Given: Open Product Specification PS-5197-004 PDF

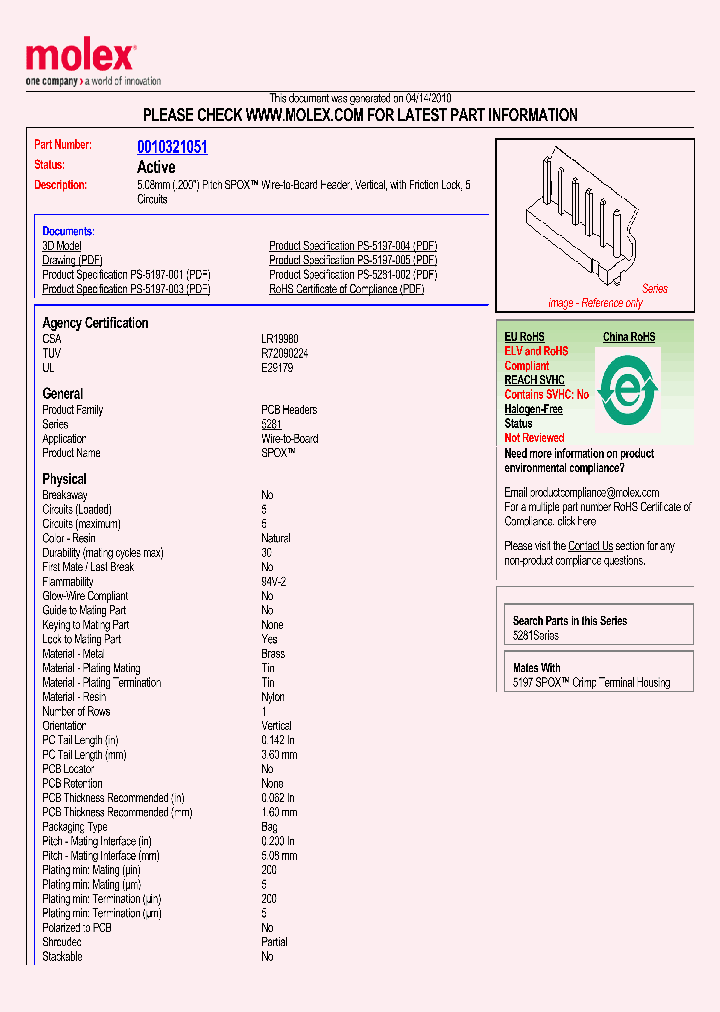Looking at the screenshot, I should (353, 246).
